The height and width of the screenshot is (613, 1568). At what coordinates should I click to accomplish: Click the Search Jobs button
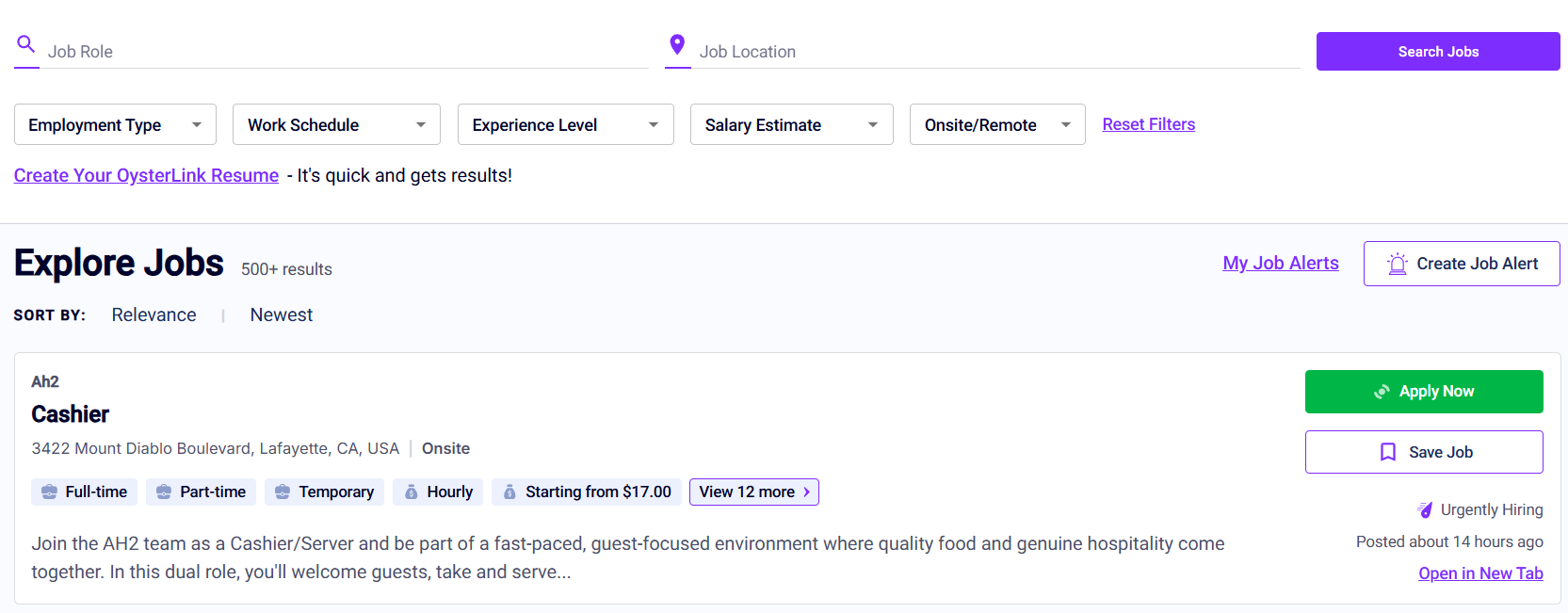(x=1437, y=52)
